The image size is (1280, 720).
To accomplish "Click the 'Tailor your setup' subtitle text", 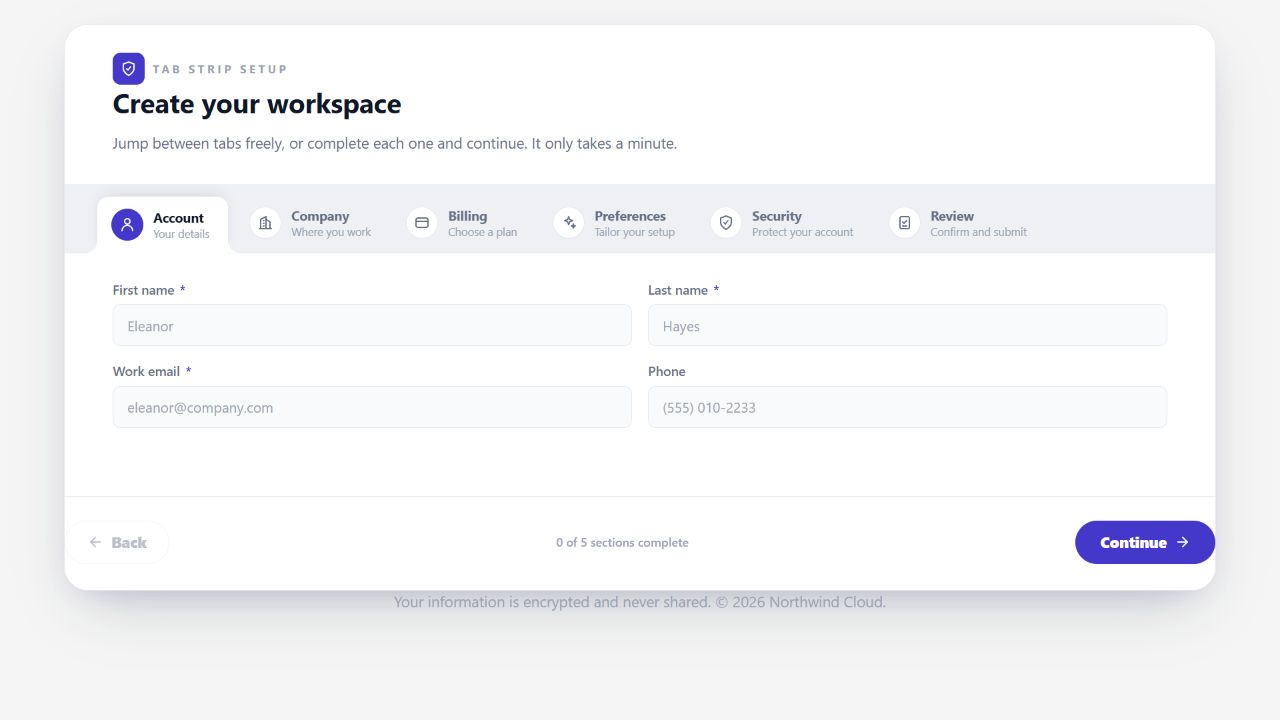I will [x=634, y=232].
